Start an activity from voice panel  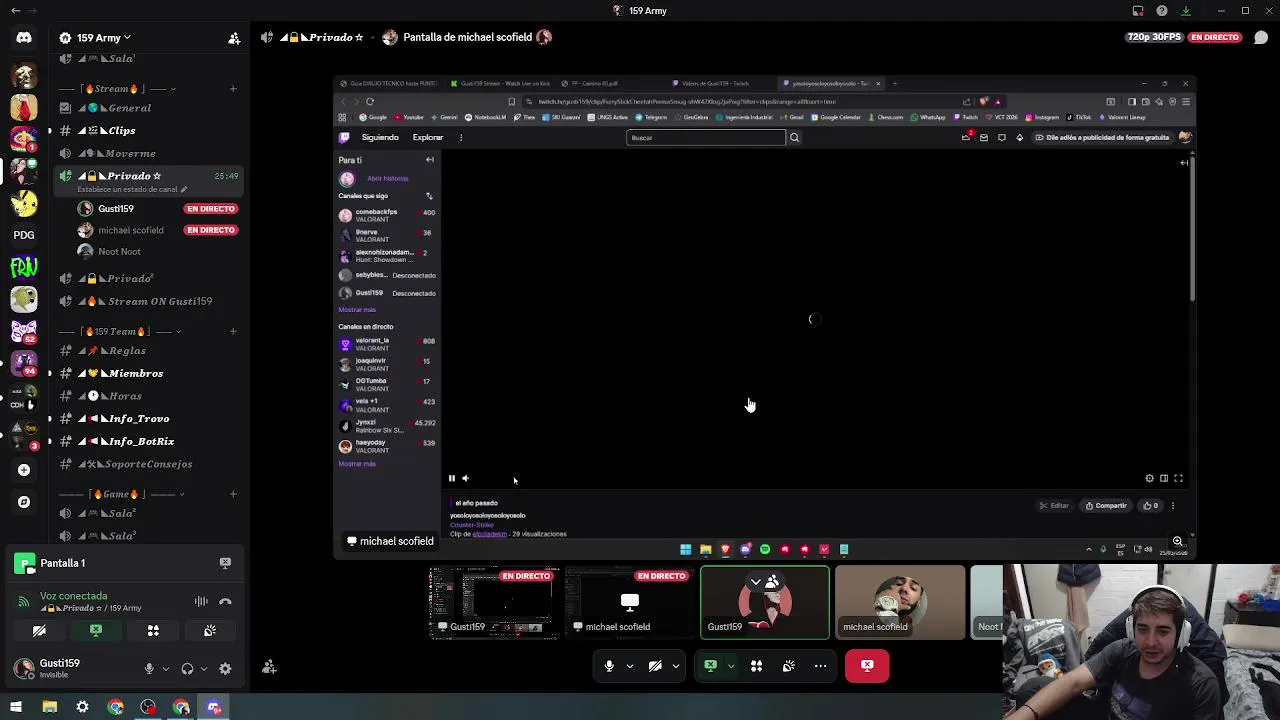point(153,631)
